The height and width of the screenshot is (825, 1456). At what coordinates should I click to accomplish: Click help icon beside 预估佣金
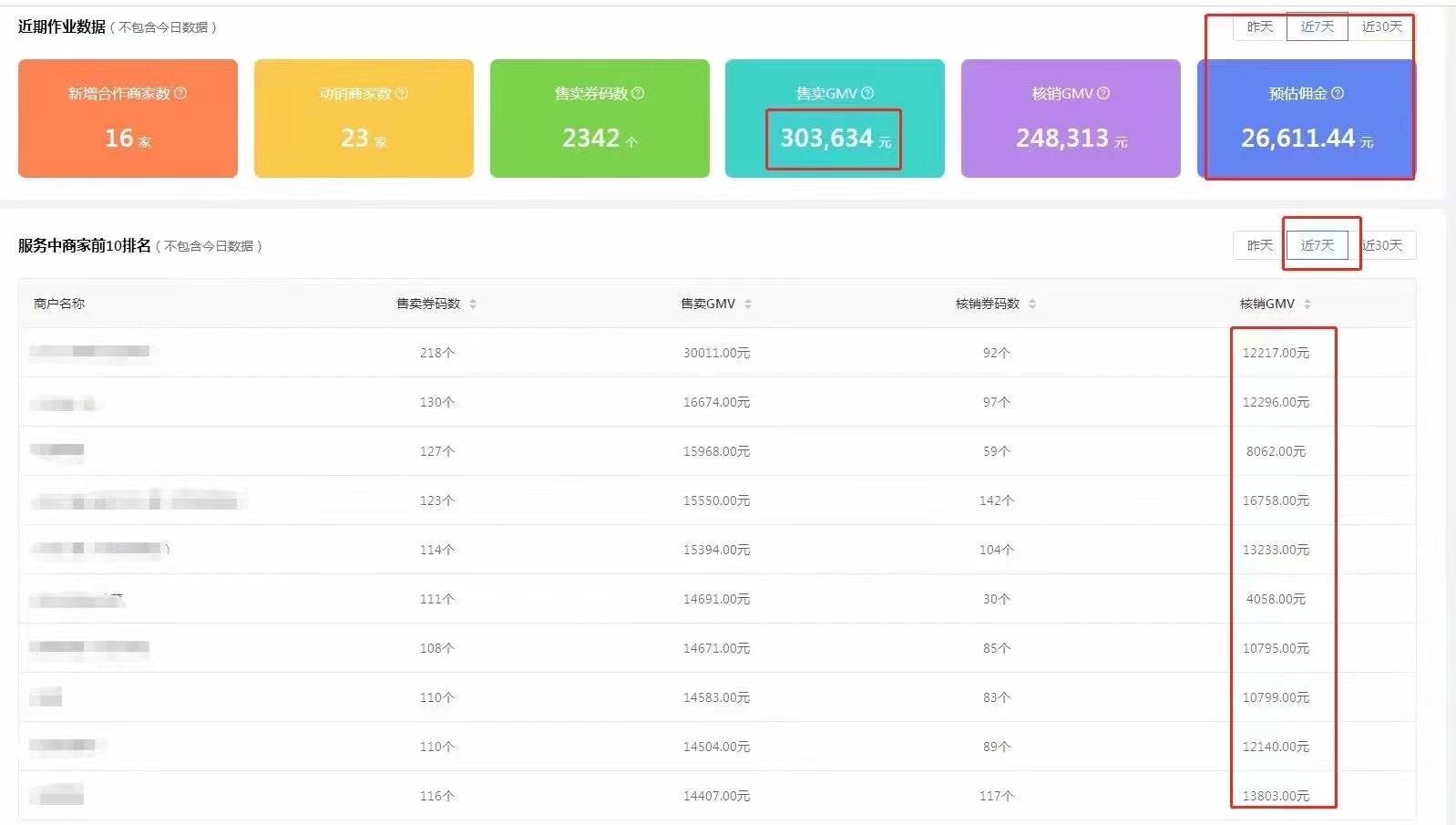pyautogui.click(x=1338, y=93)
